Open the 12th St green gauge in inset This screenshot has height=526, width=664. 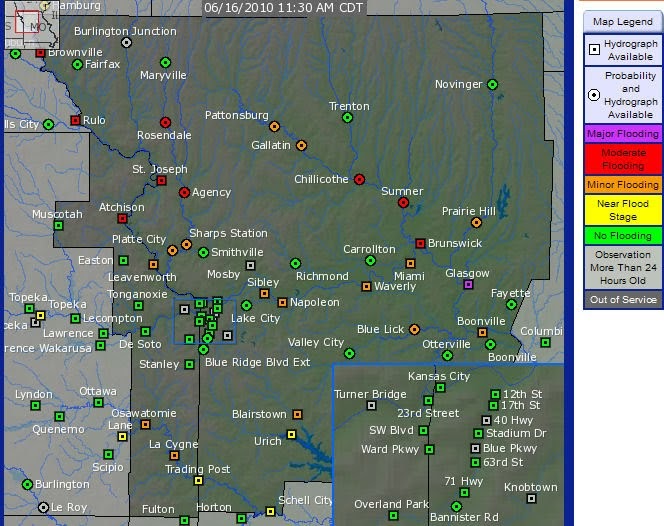[x=495, y=394]
